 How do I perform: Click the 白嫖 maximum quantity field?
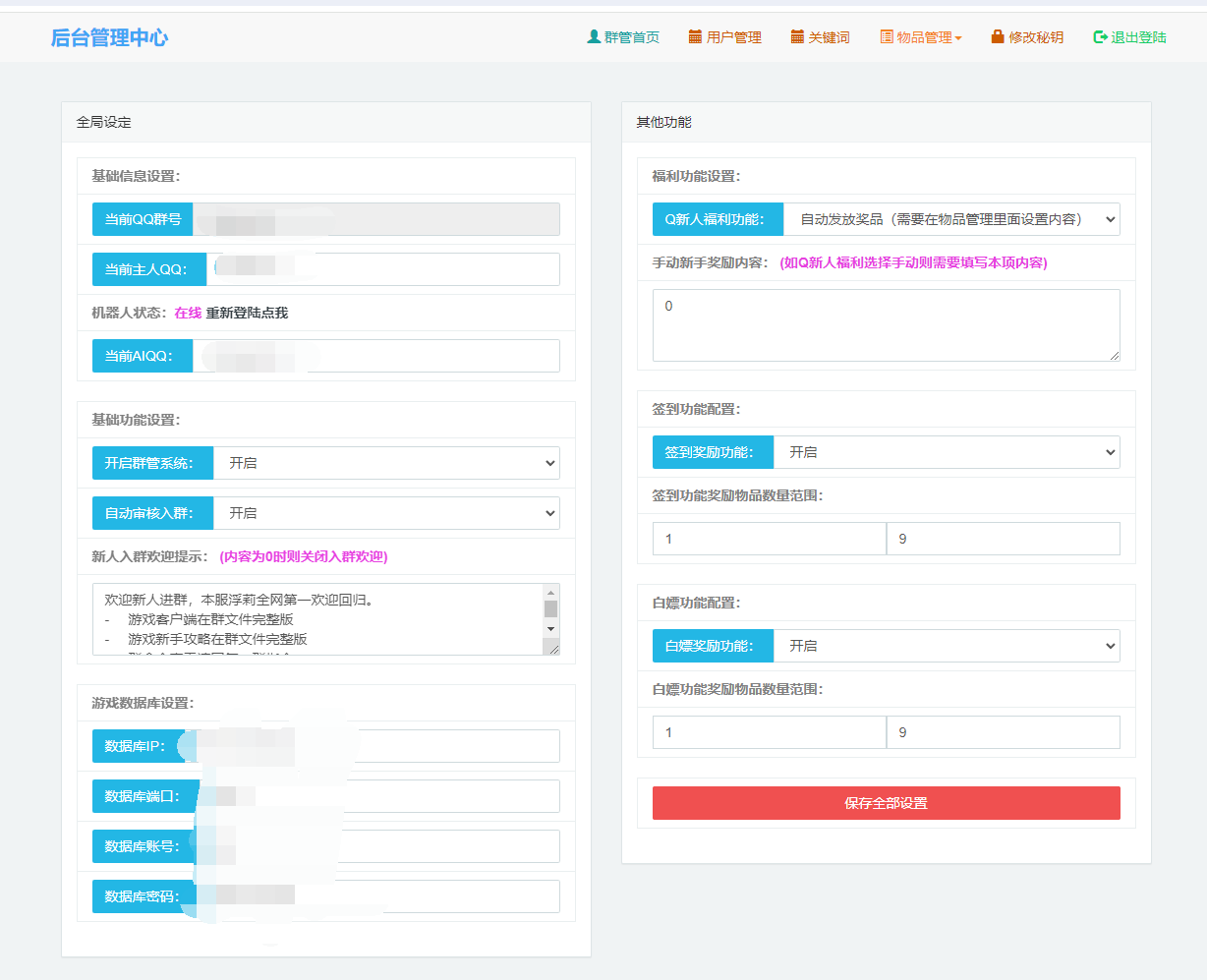[1003, 732]
